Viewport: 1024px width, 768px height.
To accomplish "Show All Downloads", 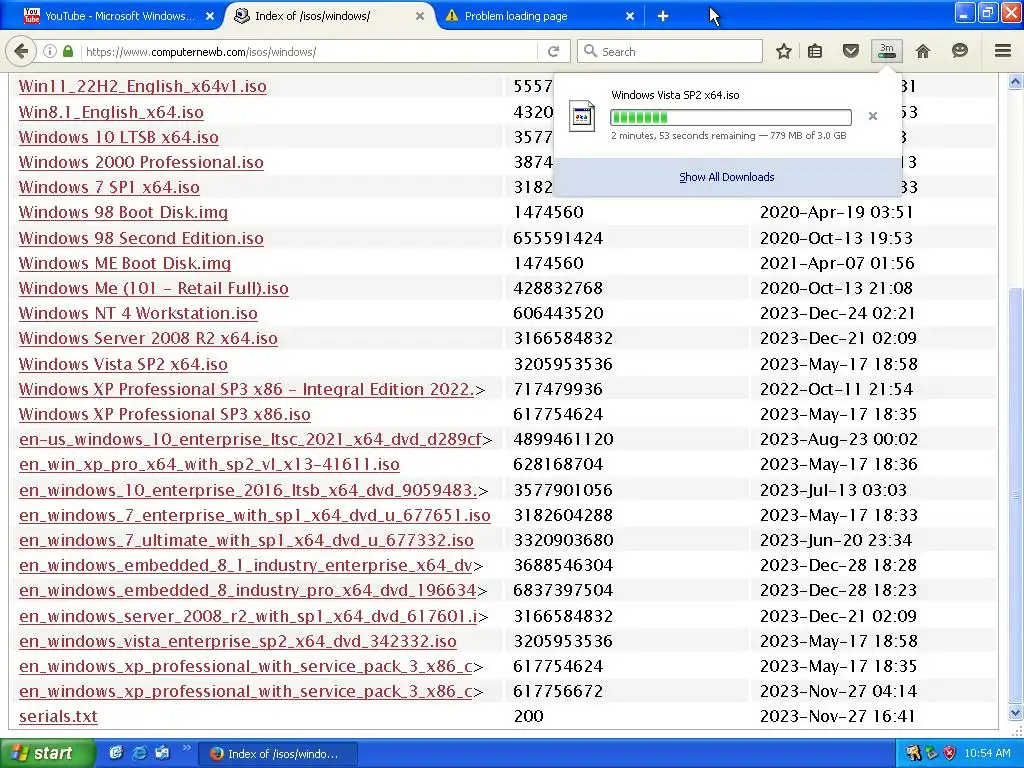I will 726,177.
